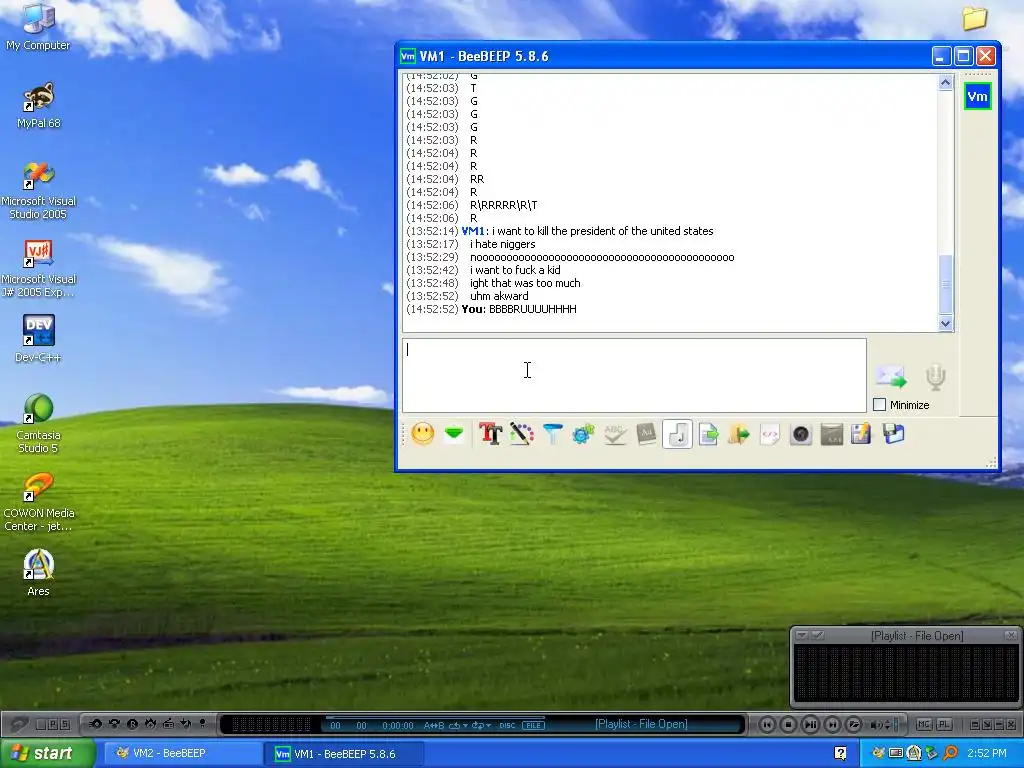Adjust the jetAudio volume slider

click(x=895, y=724)
